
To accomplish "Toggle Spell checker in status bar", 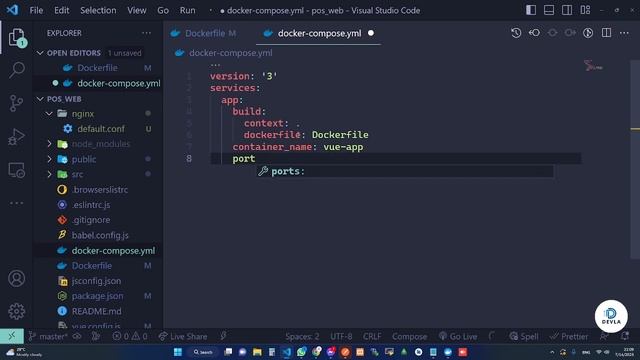I will [524, 336].
